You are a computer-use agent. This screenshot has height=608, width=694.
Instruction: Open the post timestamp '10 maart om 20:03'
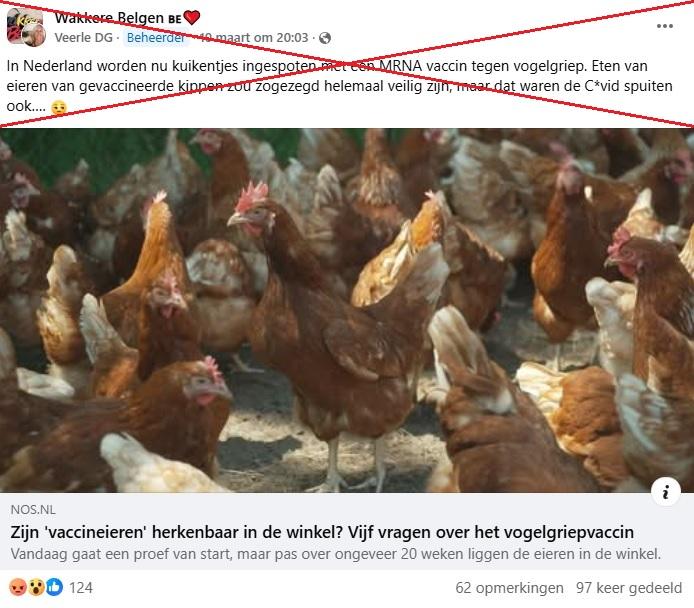(x=253, y=38)
